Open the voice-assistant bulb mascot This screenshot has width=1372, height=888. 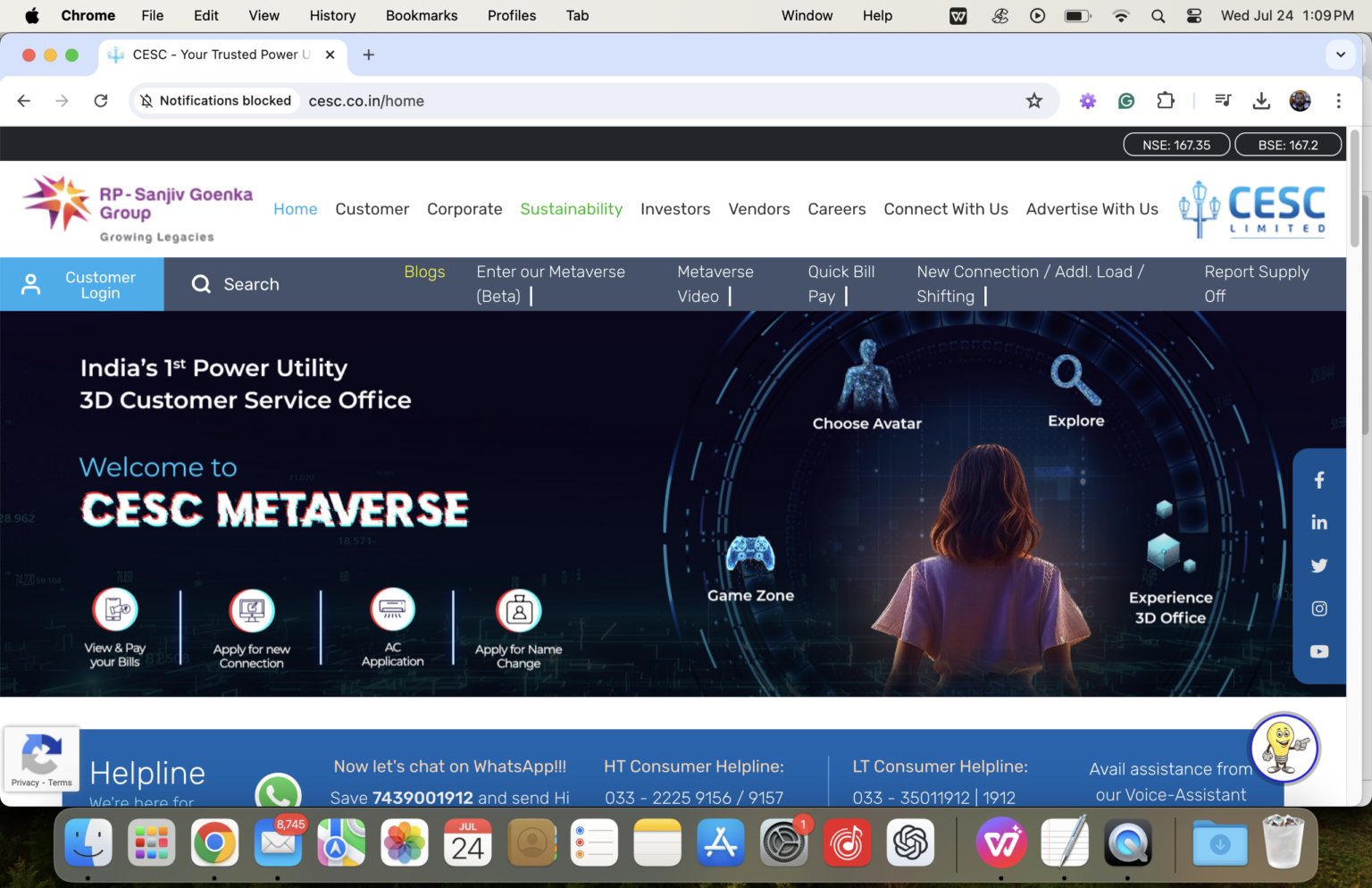tap(1284, 748)
